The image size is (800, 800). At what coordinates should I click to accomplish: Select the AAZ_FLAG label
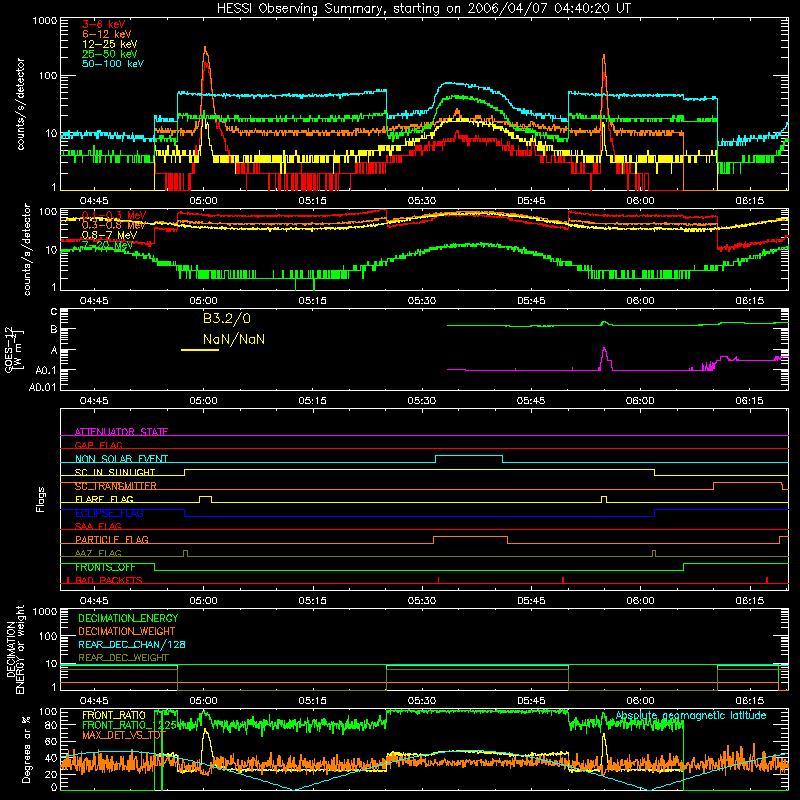(x=98, y=553)
